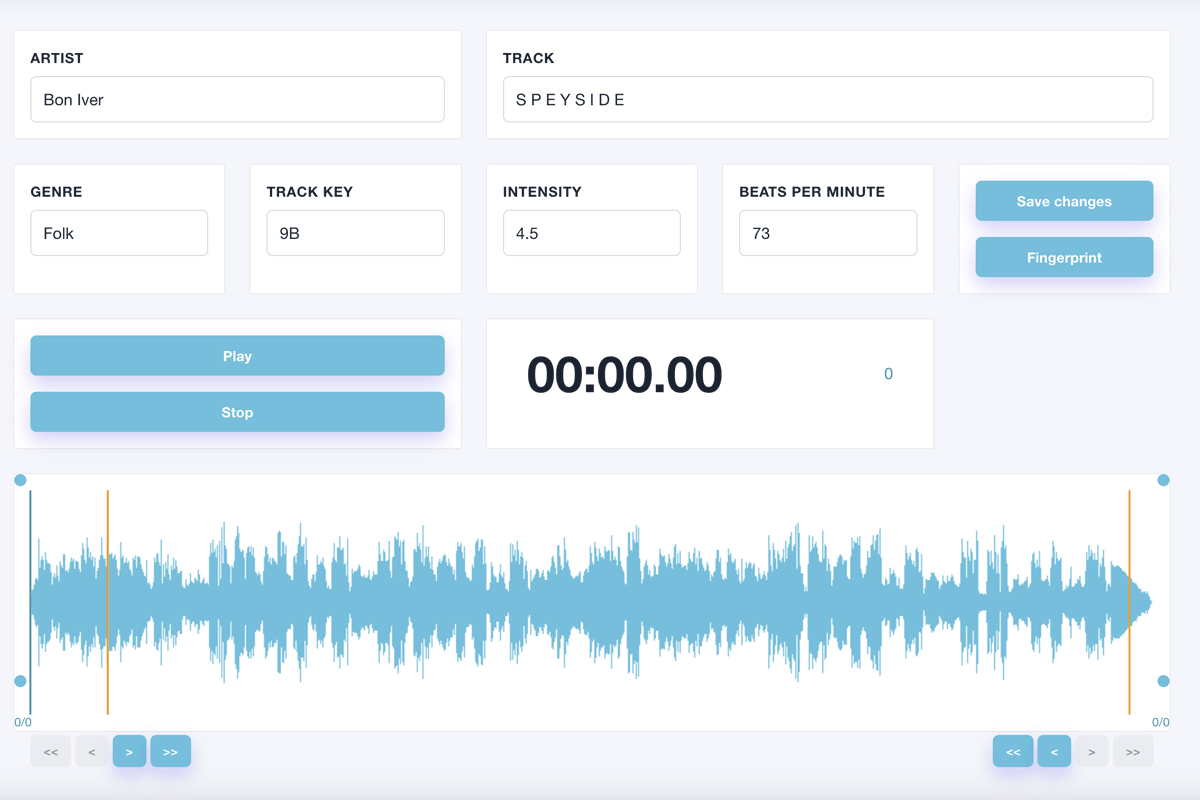Start playback with the Play button
The height and width of the screenshot is (800, 1200).
tap(237, 356)
